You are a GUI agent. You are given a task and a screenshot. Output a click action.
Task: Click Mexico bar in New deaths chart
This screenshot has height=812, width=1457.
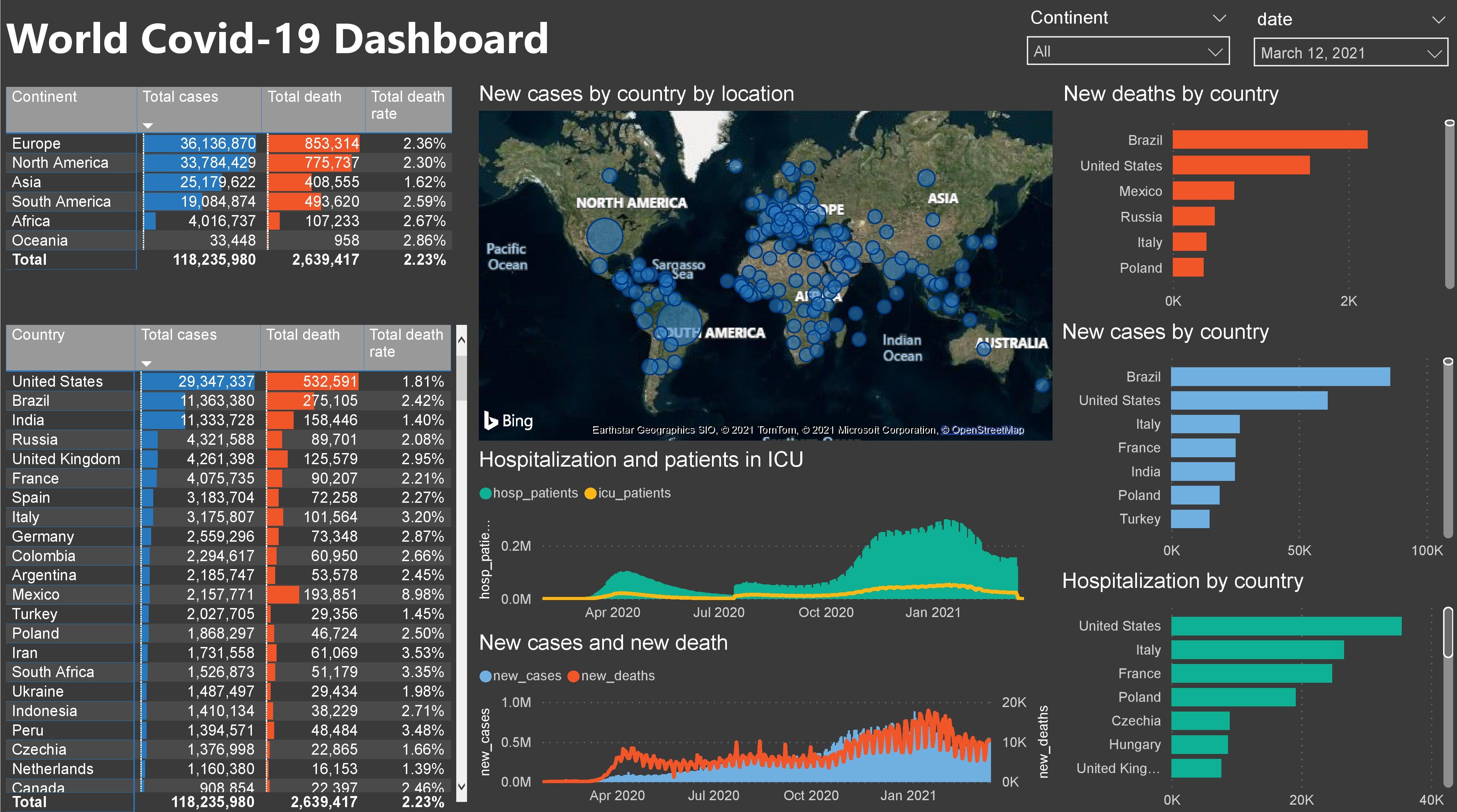[1203, 190]
